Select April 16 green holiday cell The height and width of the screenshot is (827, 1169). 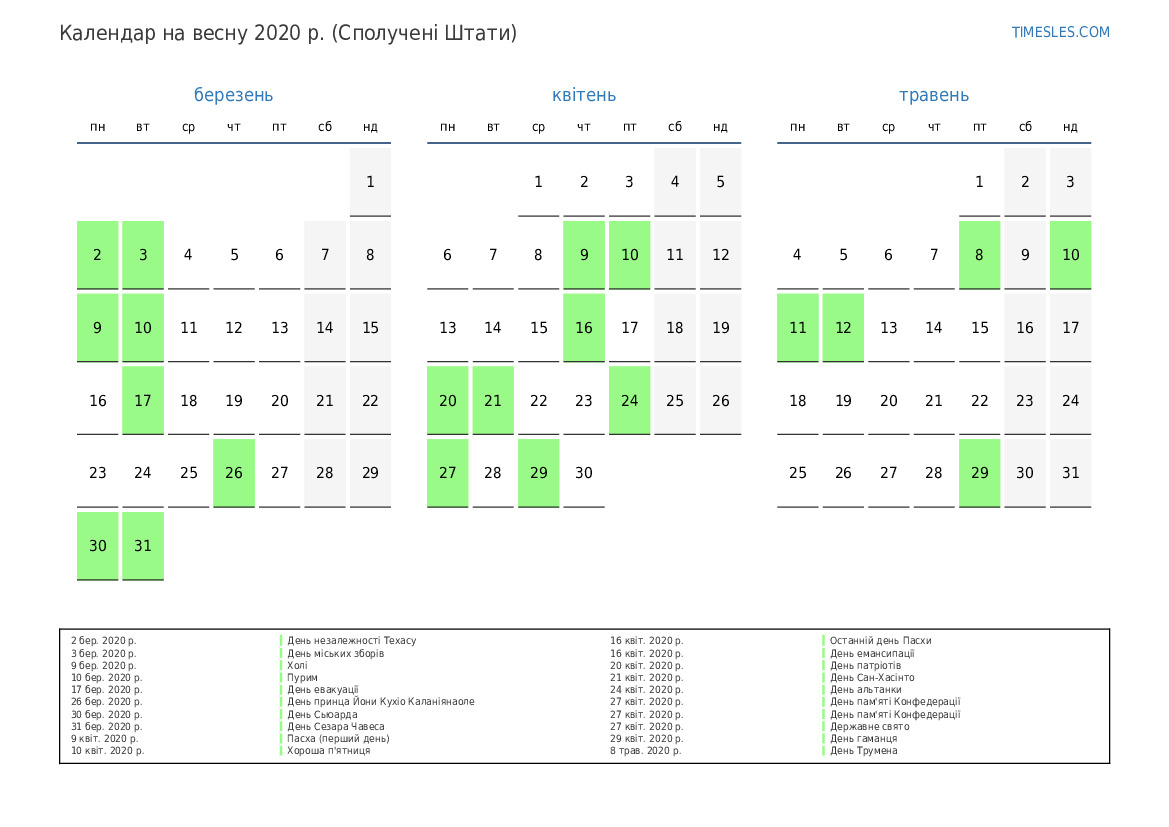584,328
